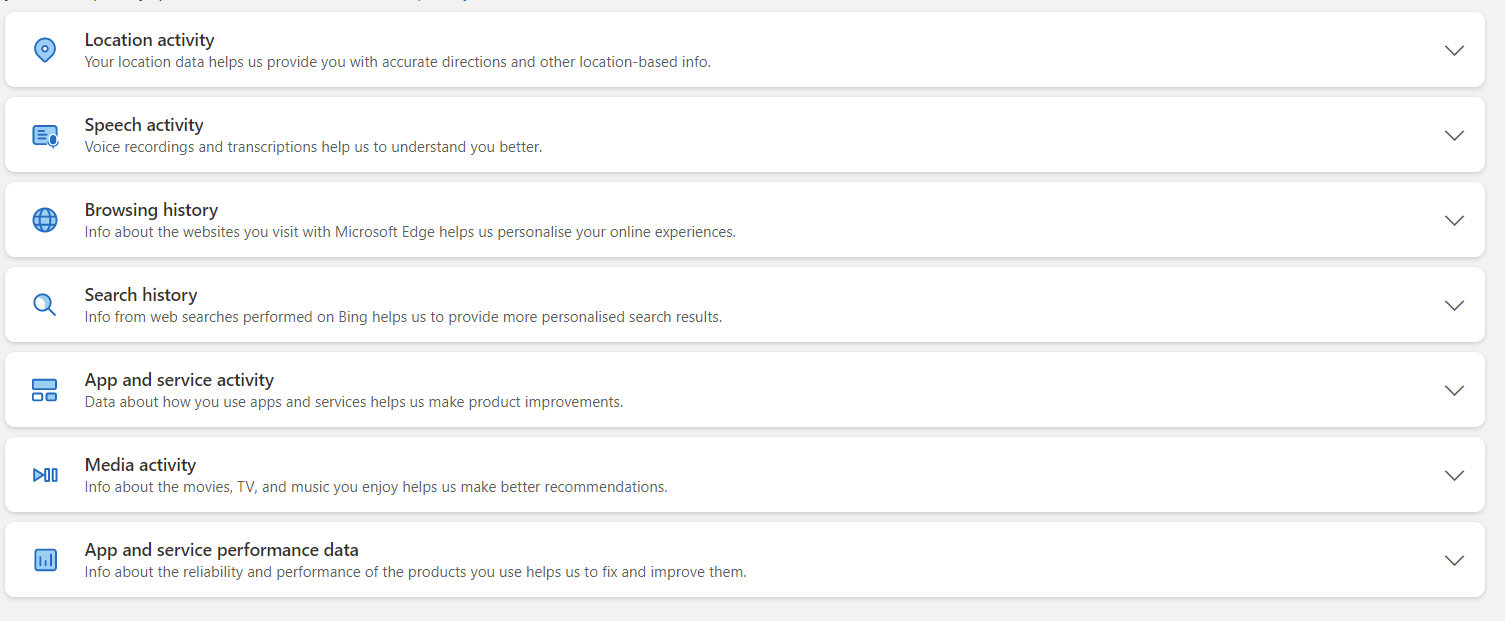Expand the App and service activity chevron
Screen dimensions: 1505x621
click(x=1454, y=390)
